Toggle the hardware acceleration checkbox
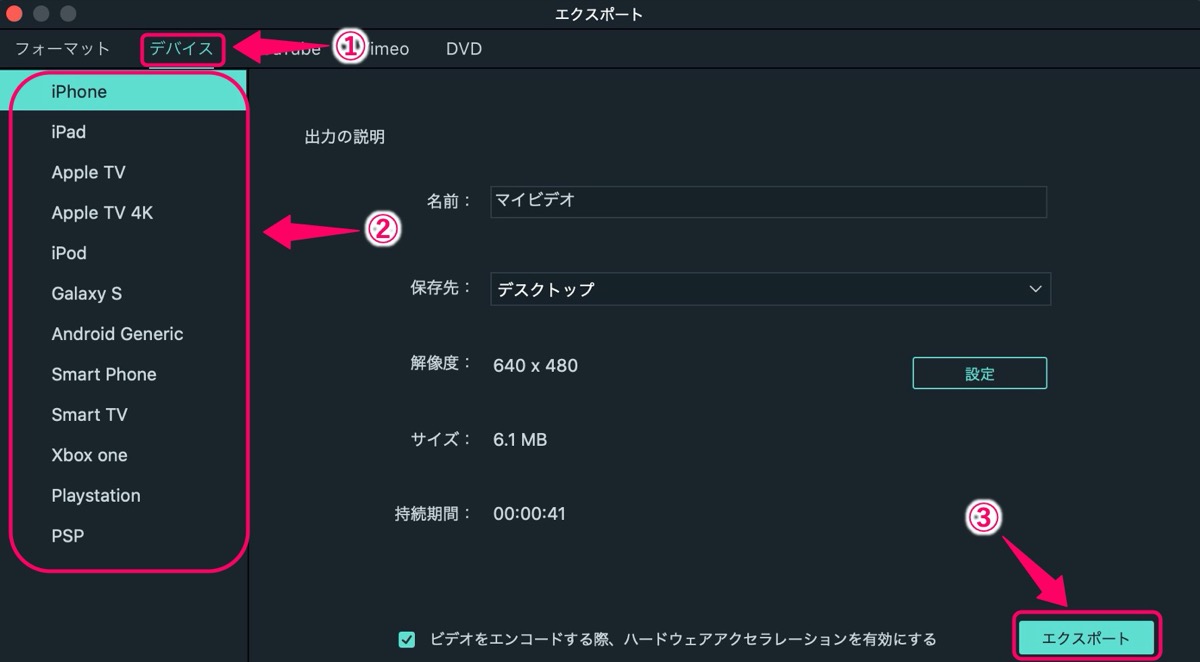The image size is (1200, 662). pyautogui.click(x=406, y=639)
